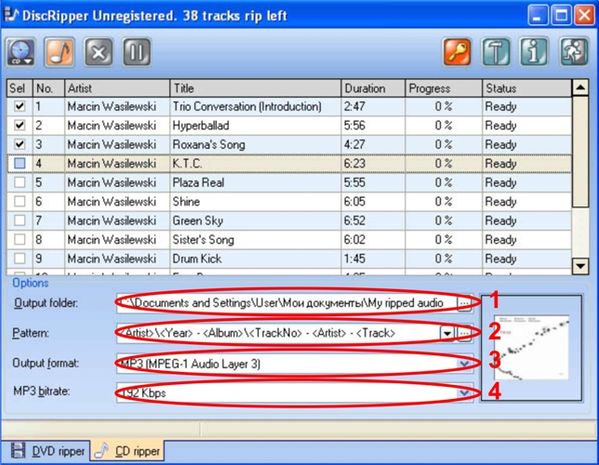Screen dimensions: 599x465
Task: Switch to the CD ripper tab
Action: (128, 451)
